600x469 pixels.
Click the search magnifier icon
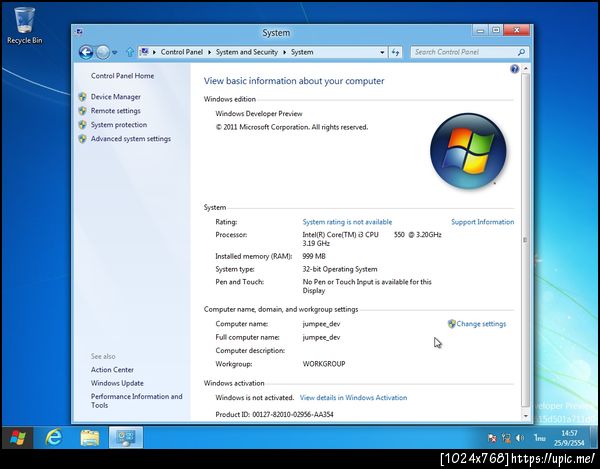click(521, 52)
